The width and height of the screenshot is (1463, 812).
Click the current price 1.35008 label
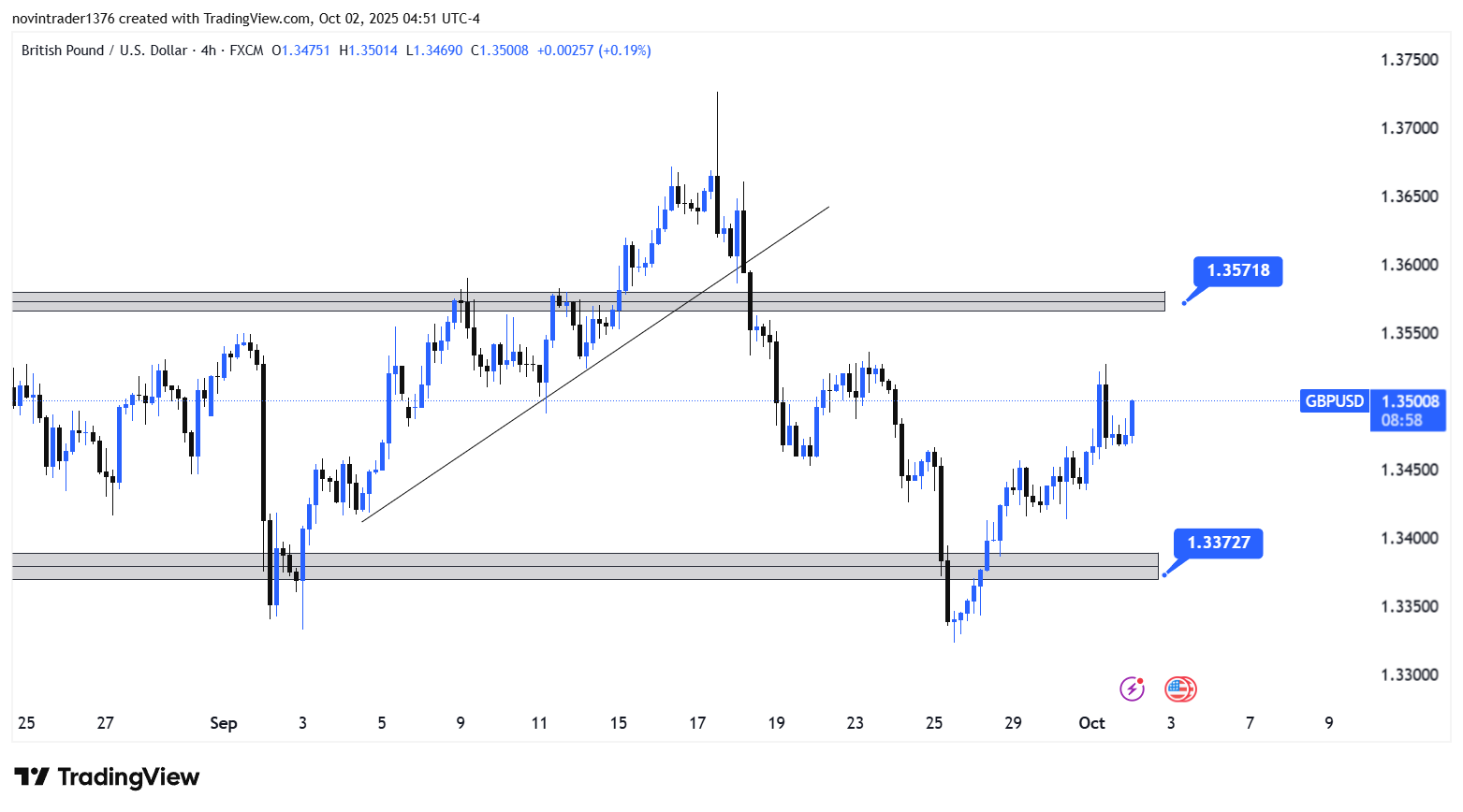pos(1410,401)
